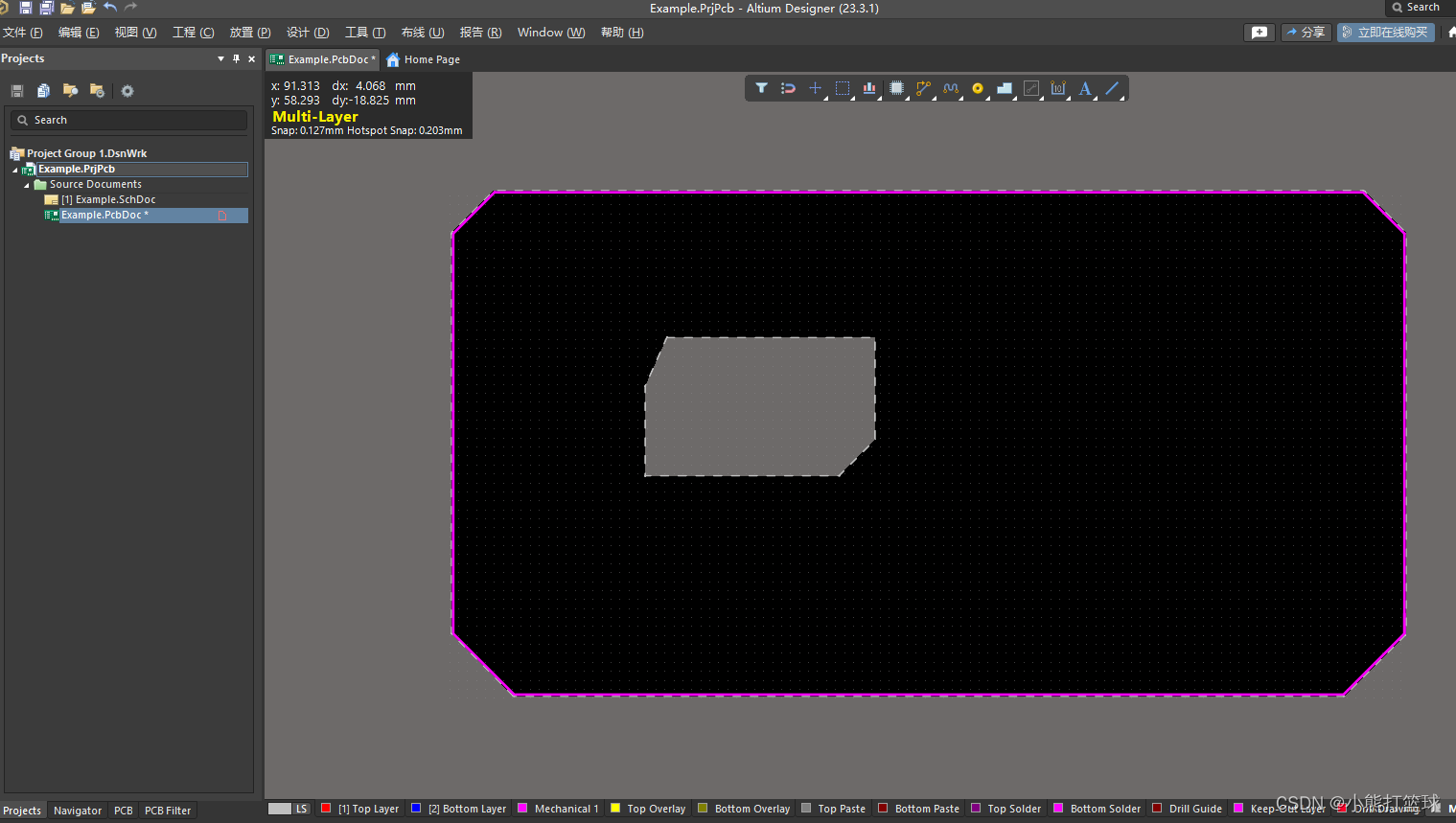Click the 立即在线购买 button
Image resolution: width=1456 pixels, height=823 pixels.
pyautogui.click(x=1386, y=32)
